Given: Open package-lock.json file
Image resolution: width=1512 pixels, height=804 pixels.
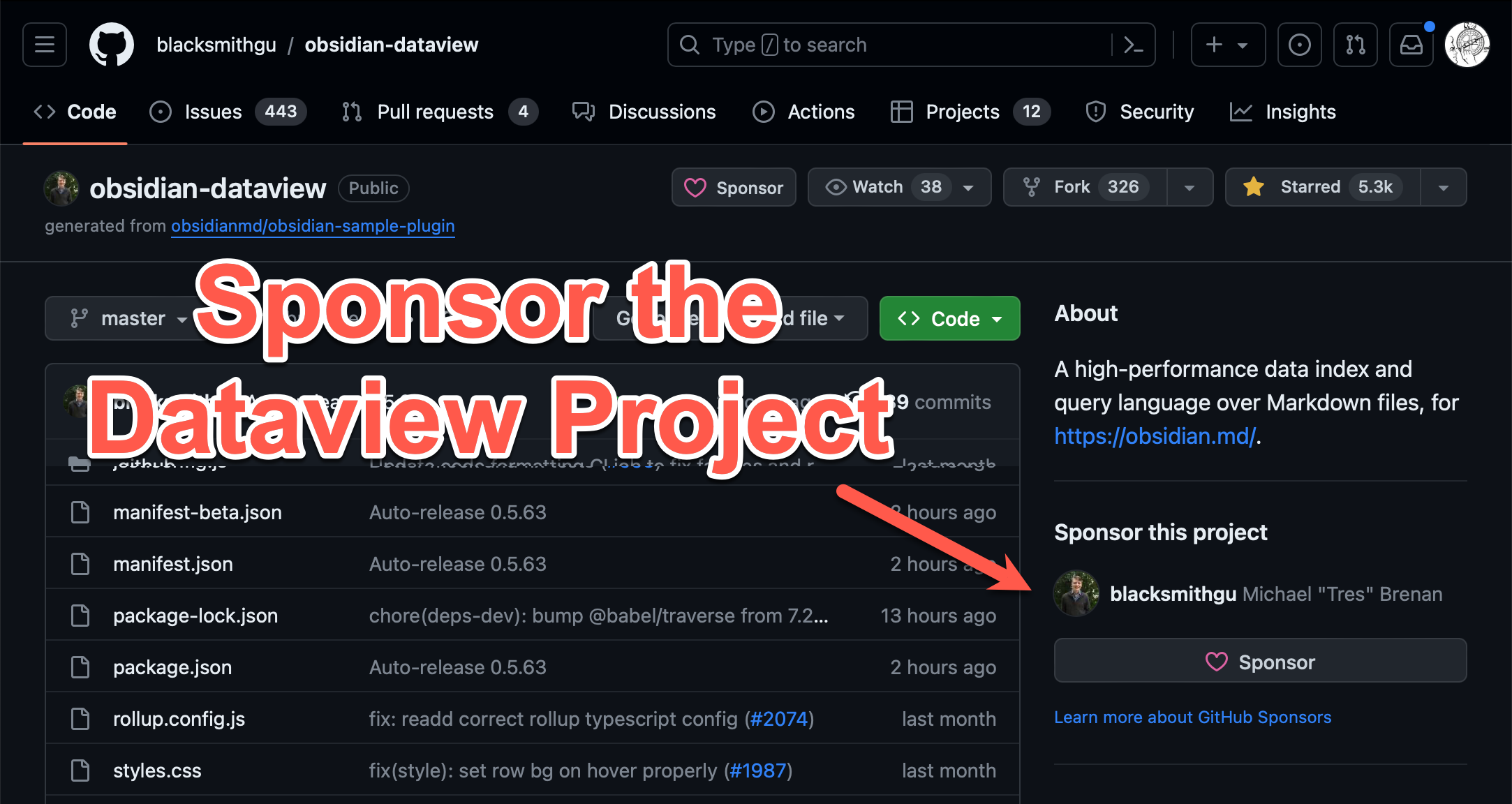Looking at the screenshot, I should tap(195, 616).
